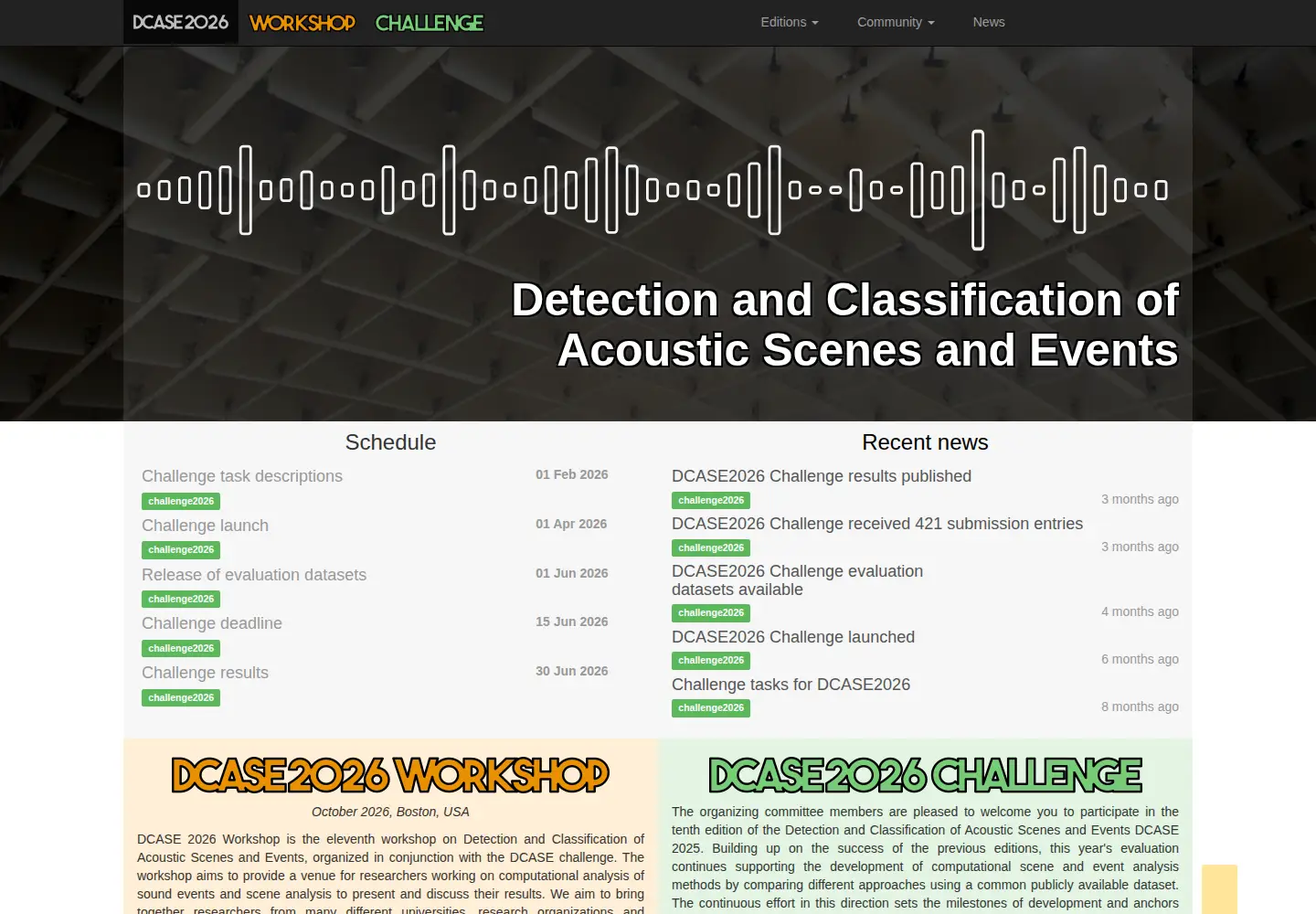Open the orange WORKSHOP navbar logo
This screenshot has height=914, width=1316.
(302, 23)
